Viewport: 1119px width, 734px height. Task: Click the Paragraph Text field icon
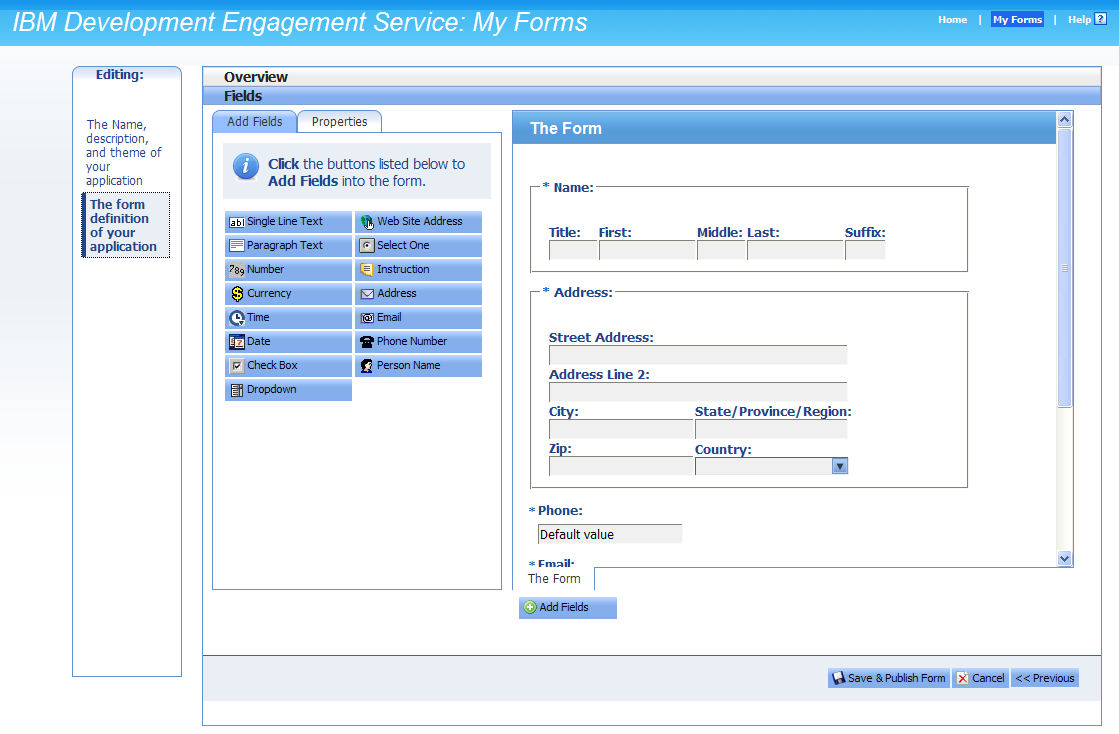pyautogui.click(x=236, y=245)
